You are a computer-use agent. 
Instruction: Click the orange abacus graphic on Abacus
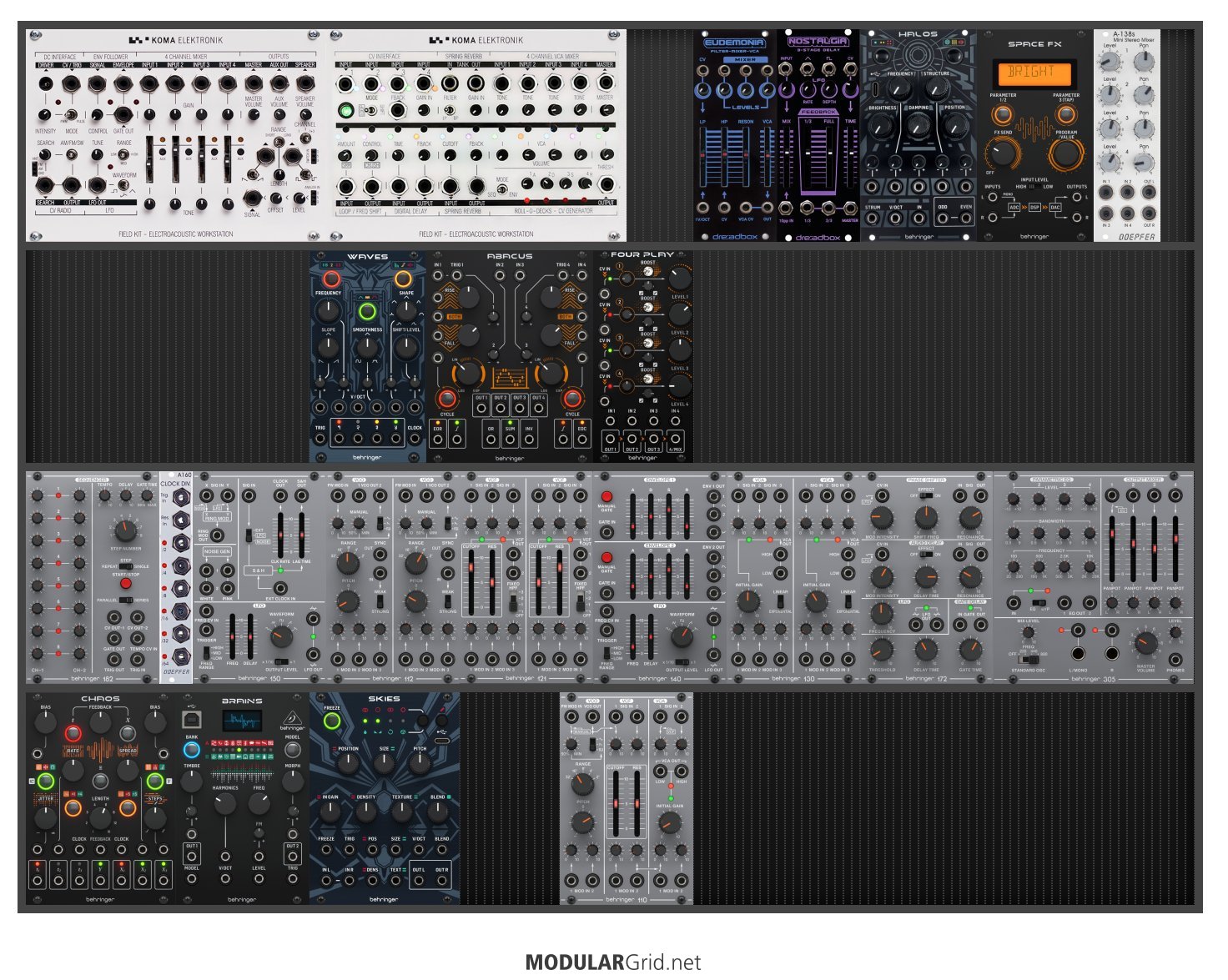click(x=508, y=379)
